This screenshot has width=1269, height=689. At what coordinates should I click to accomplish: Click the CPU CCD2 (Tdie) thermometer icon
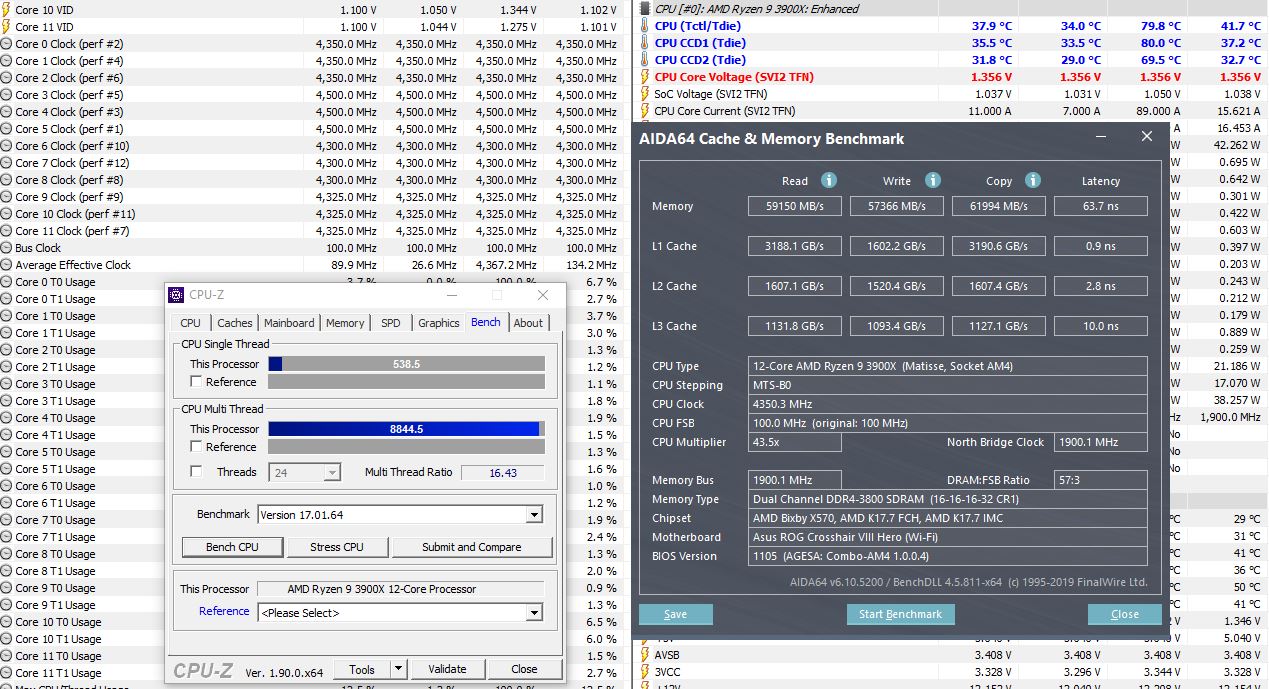point(645,60)
